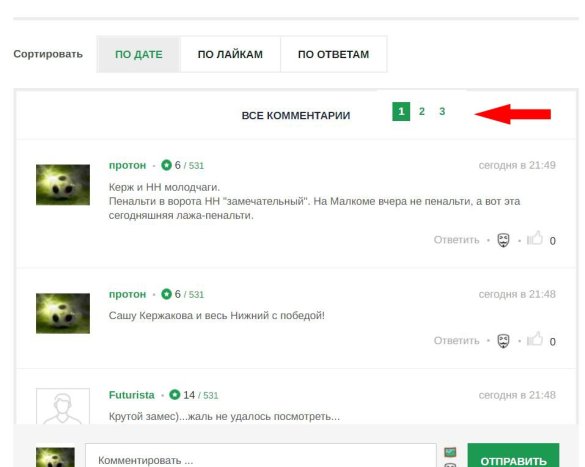Click the mask icon on the 21:49 comment

[503, 240]
